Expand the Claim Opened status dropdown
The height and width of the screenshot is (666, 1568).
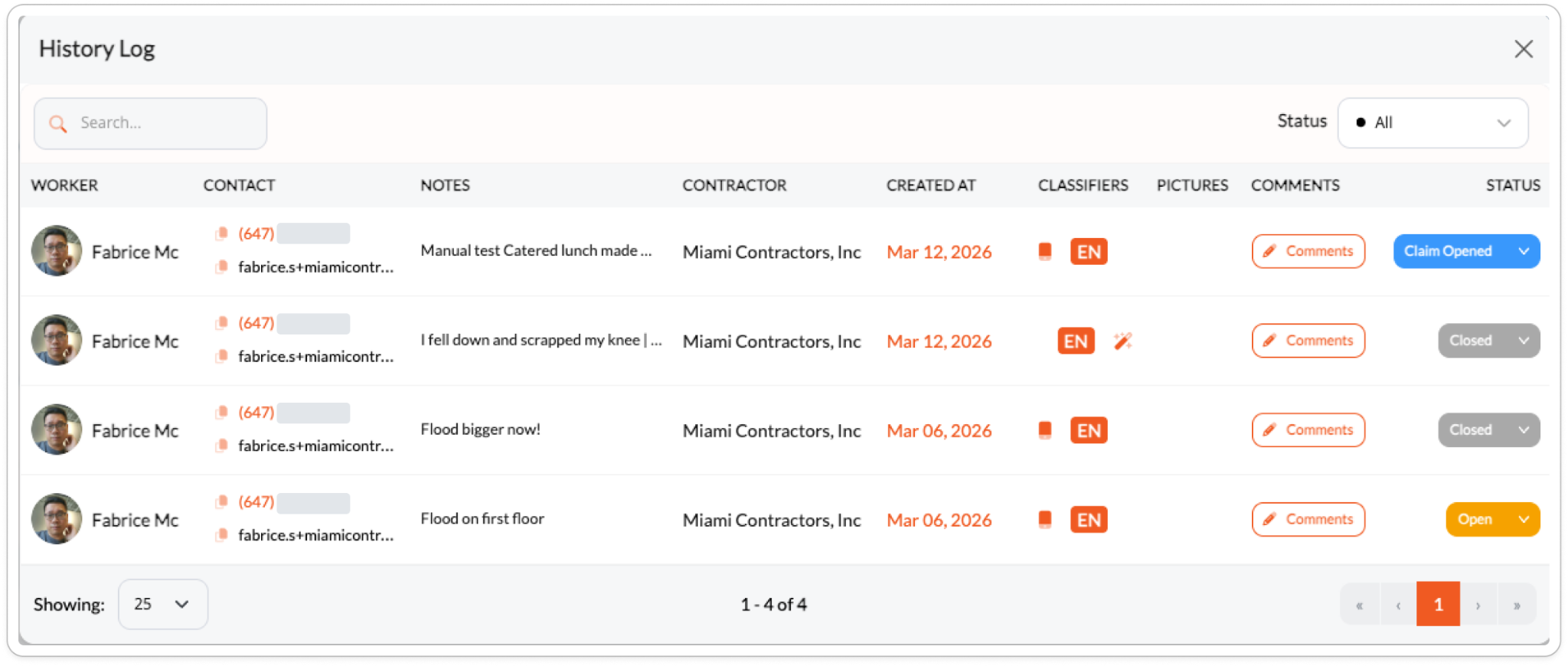pos(1524,251)
